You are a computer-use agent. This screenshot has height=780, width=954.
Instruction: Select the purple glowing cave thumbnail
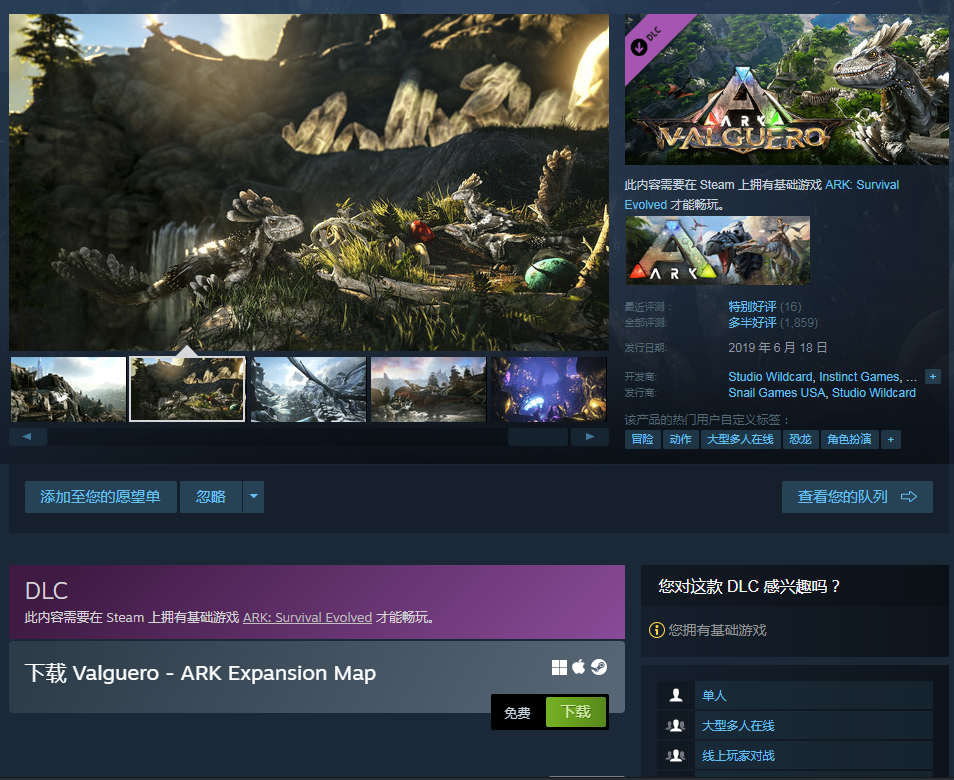coord(549,389)
